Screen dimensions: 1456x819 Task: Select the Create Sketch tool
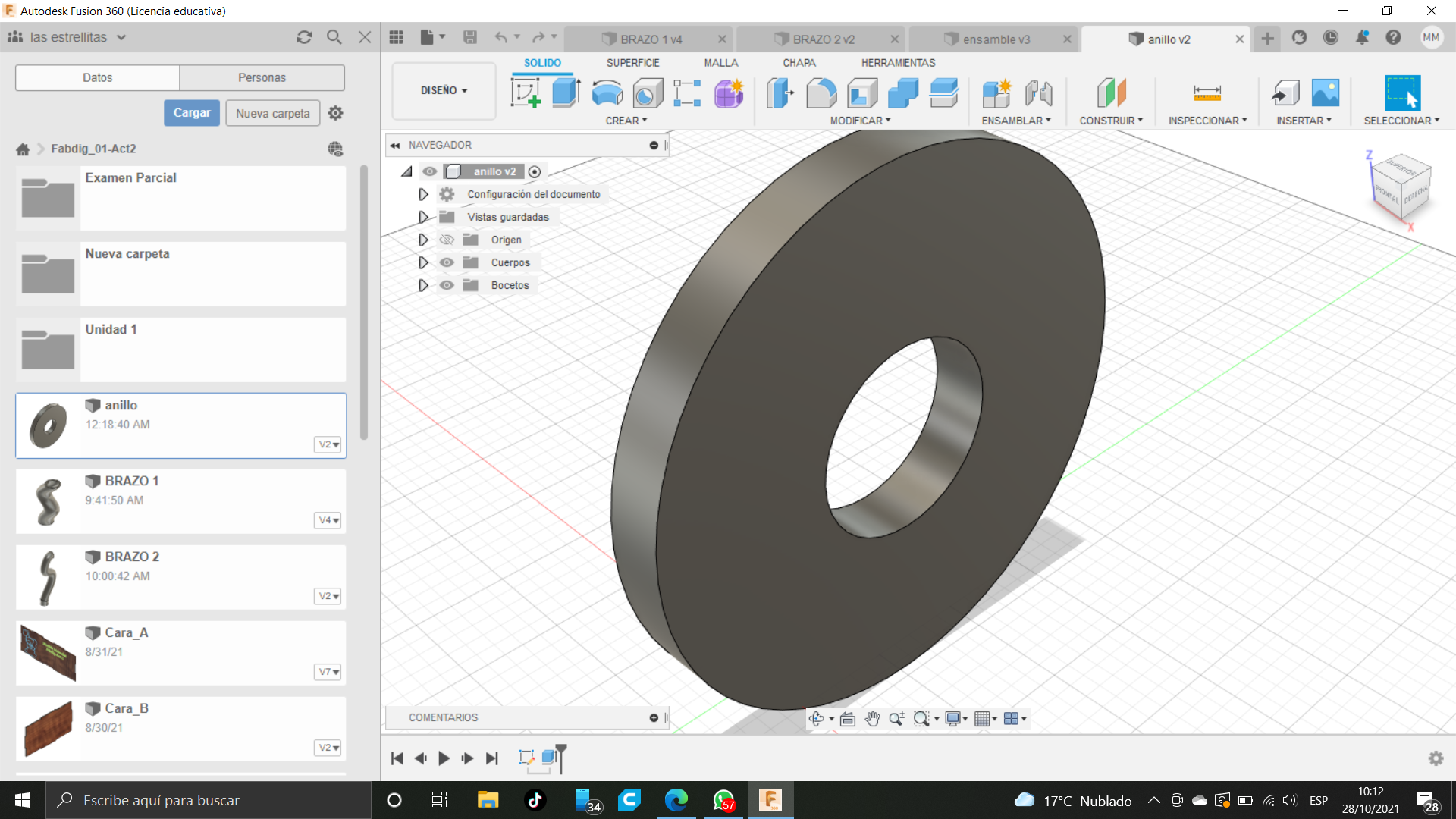(526, 93)
